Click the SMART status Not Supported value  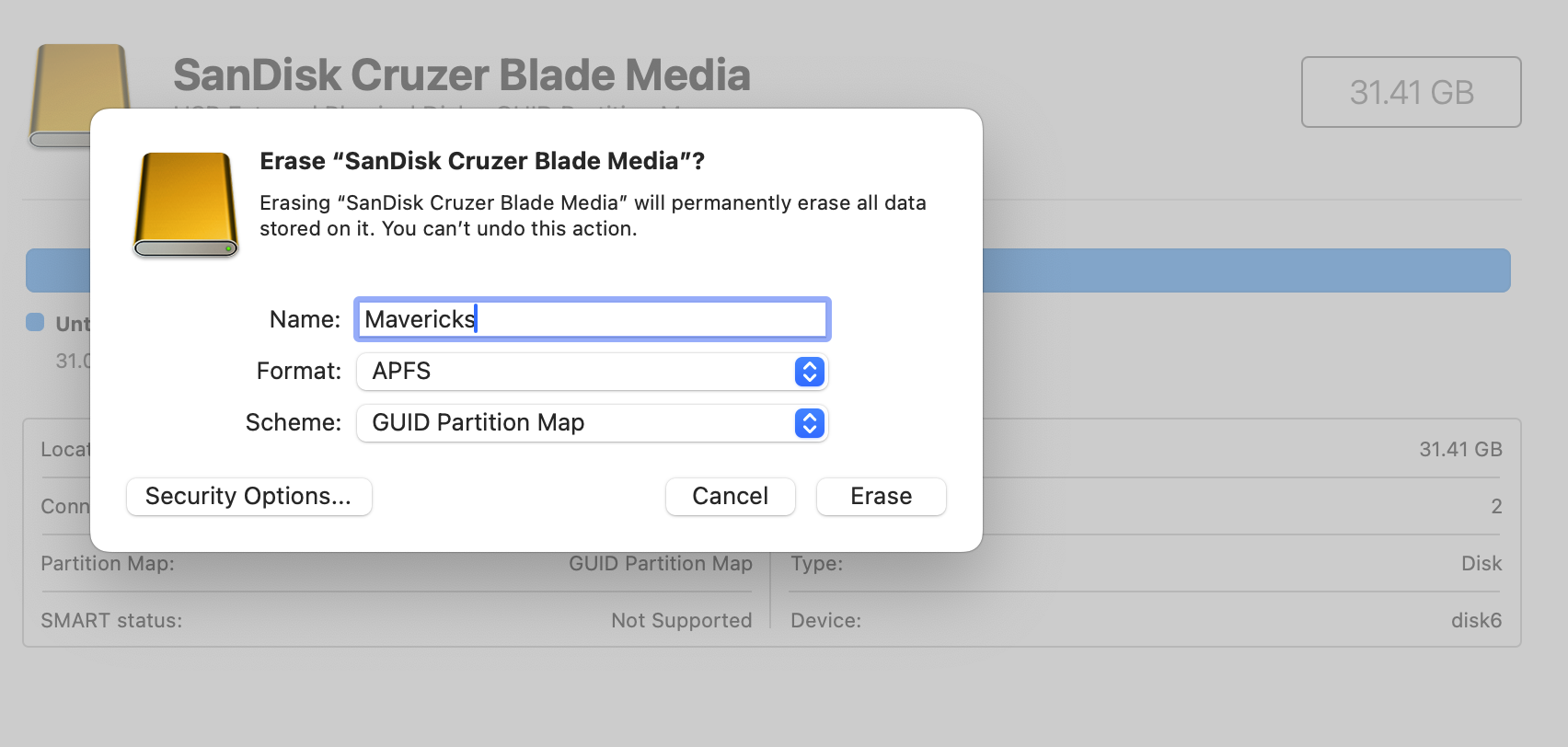(681, 621)
